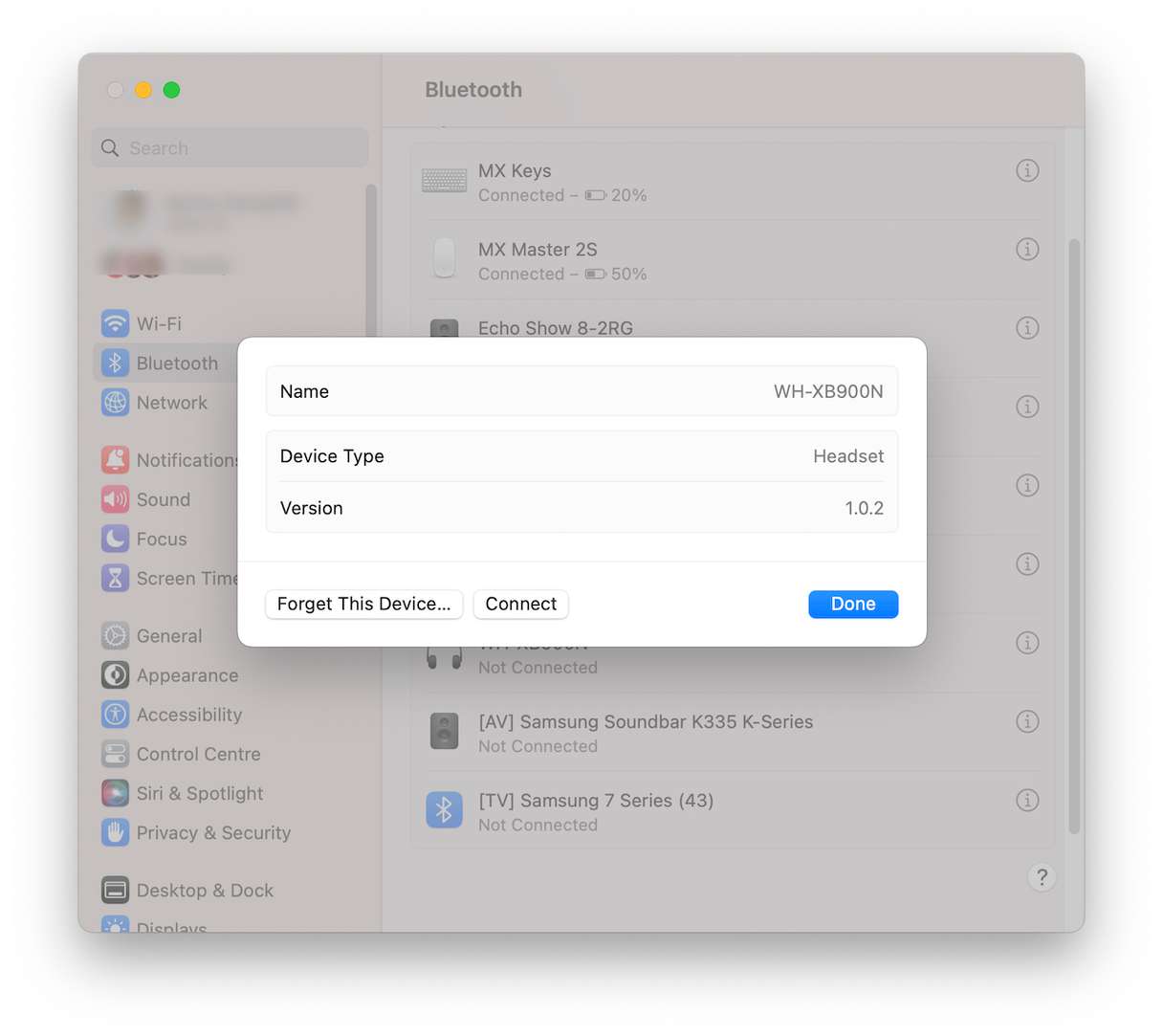Screen dimensions: 1163x1036
Task: Click the MX Master 2S mouse icon
Action: tap(444, 258)
